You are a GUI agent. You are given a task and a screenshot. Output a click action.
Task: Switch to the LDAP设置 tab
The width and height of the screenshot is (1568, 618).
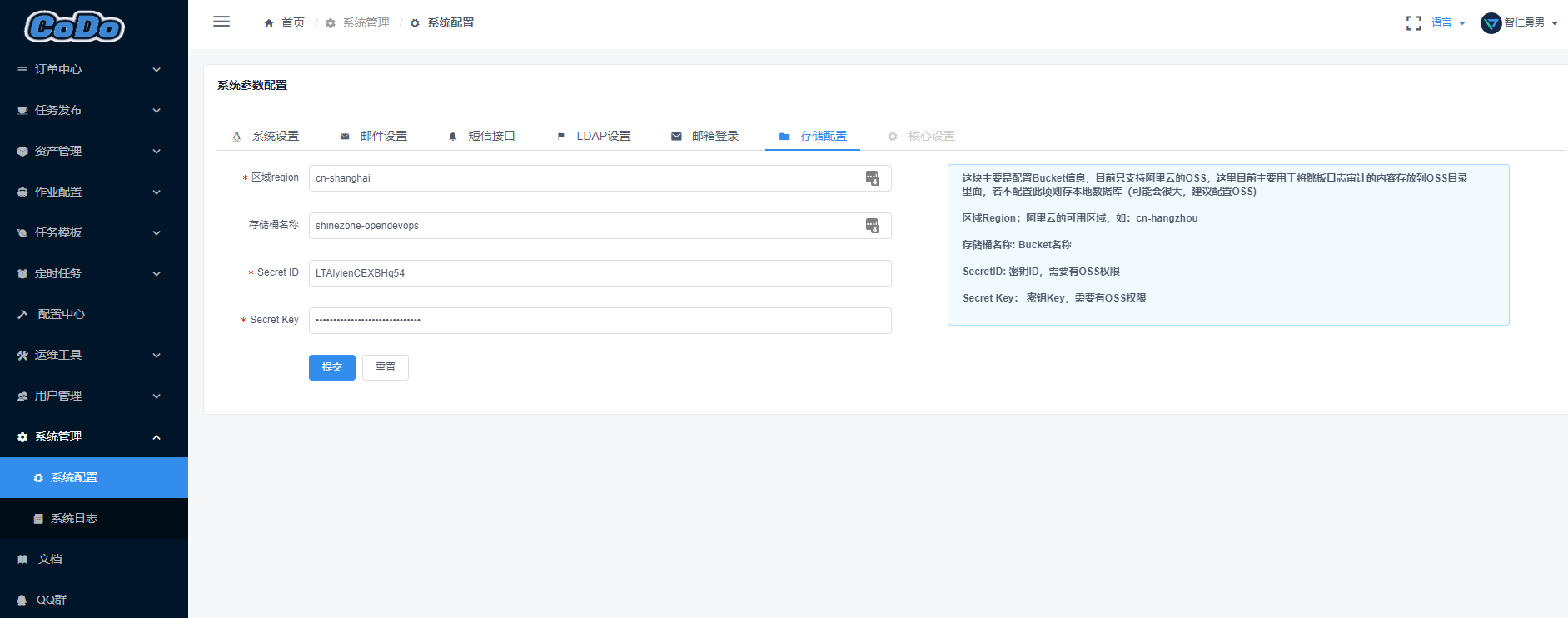(594, 137)
